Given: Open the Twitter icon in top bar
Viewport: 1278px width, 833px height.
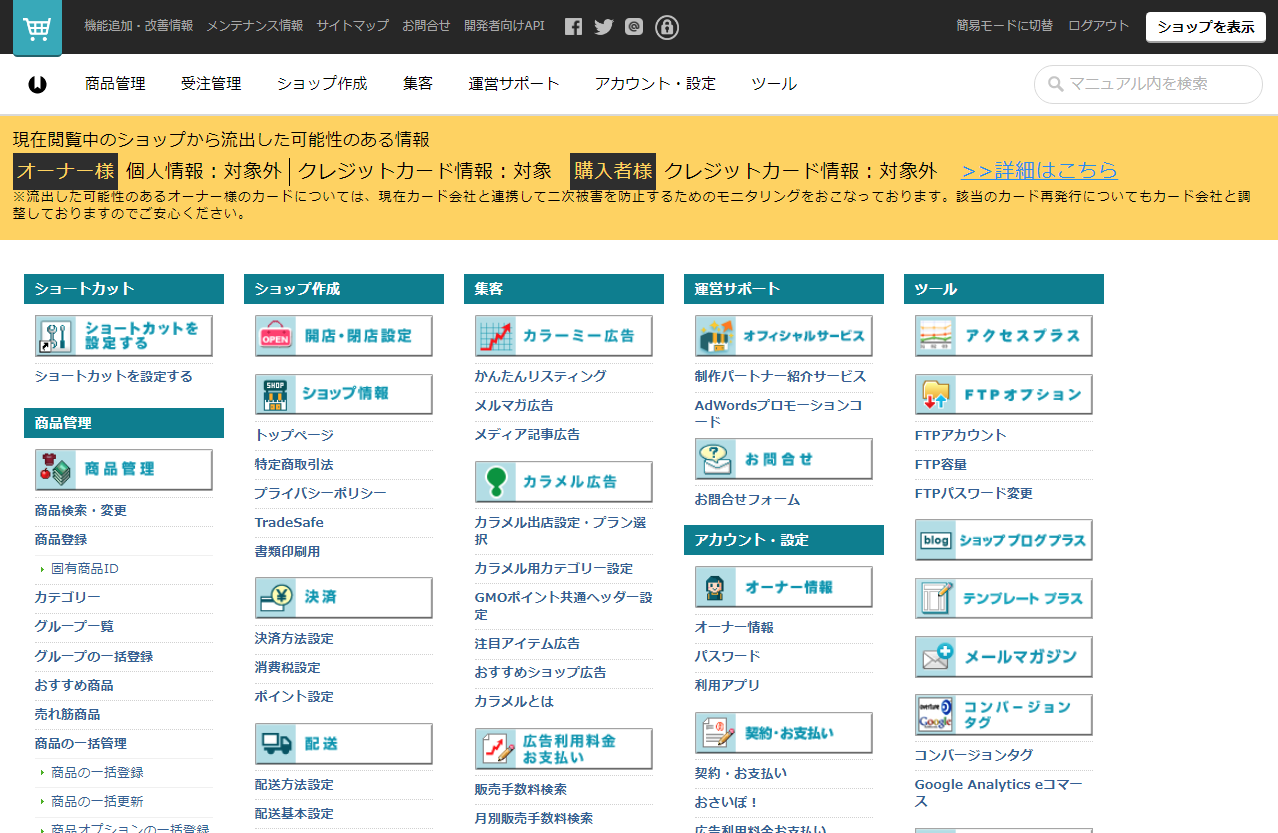Looking at the screenshot, I should [603, 27].
